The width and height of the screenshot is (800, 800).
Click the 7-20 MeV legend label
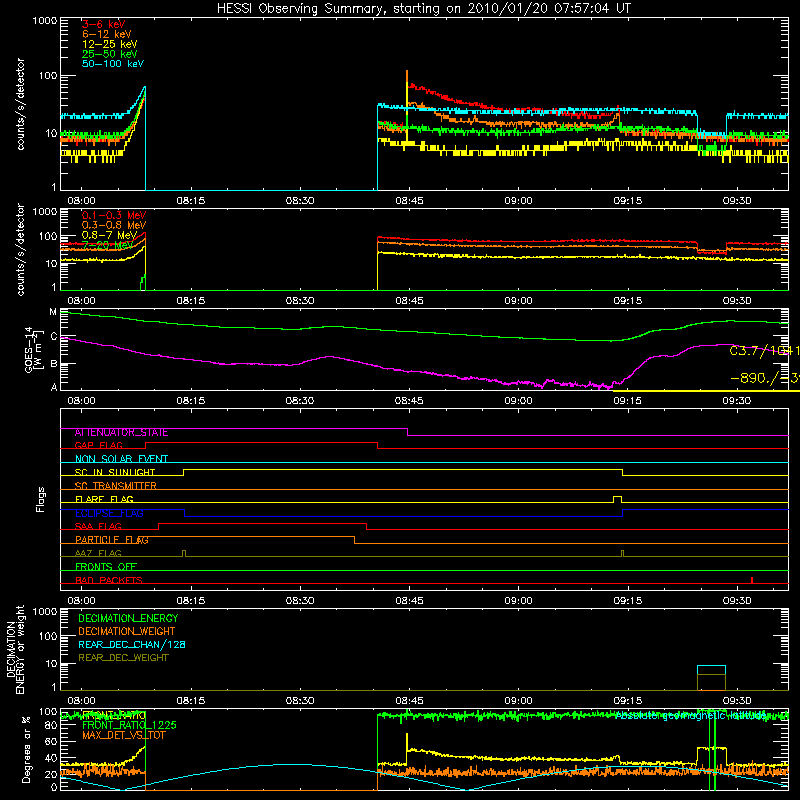click(x=107, y=245)
